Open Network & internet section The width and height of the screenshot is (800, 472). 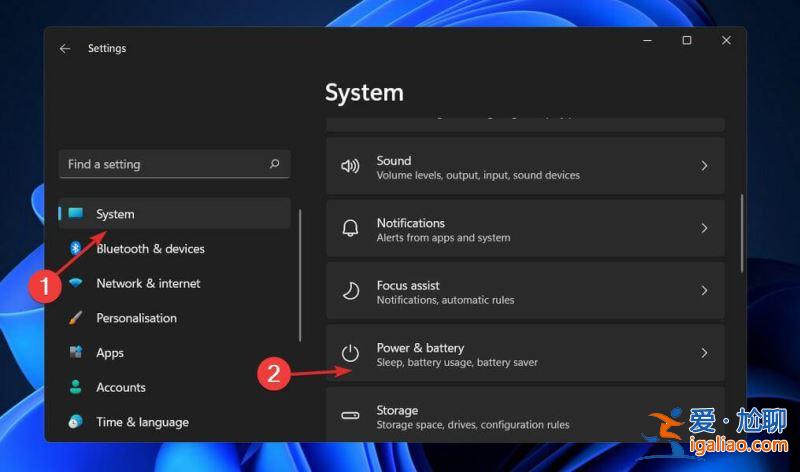(x=174, y=283)
